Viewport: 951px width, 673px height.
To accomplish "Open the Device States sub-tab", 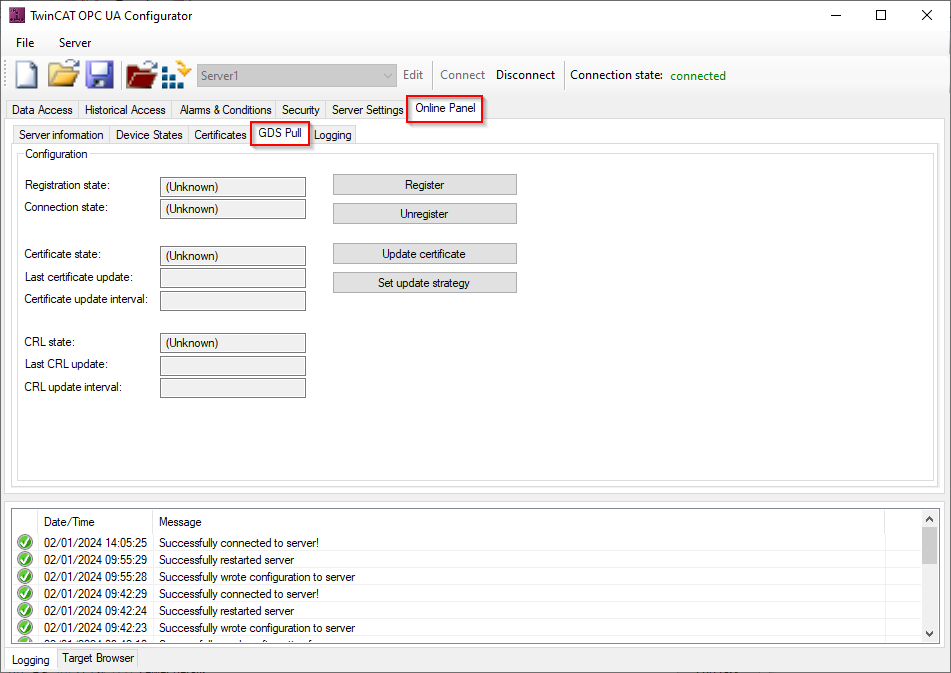I will [149, 135].
